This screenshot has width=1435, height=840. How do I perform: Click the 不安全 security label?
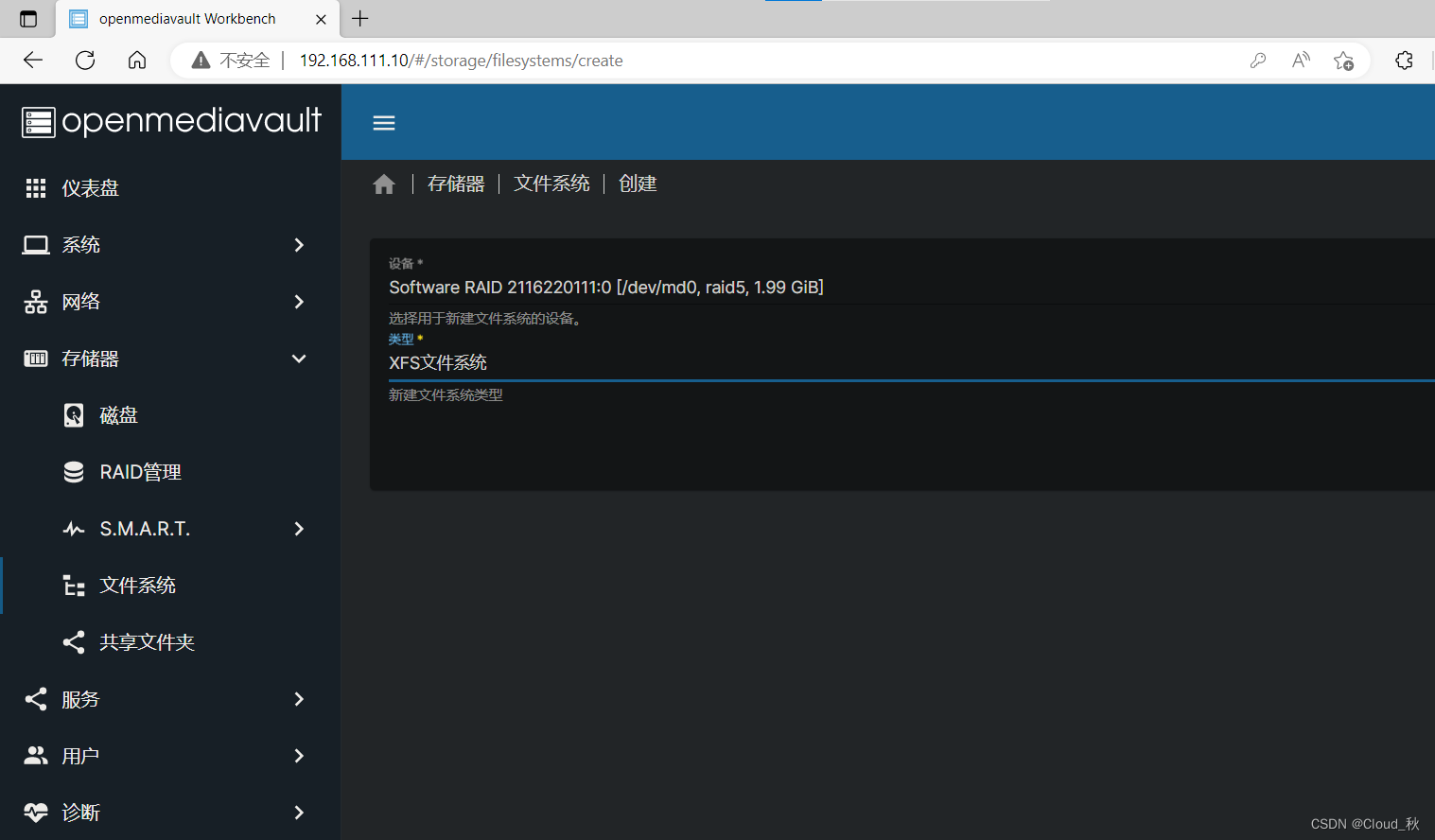(x=245, y=61)
